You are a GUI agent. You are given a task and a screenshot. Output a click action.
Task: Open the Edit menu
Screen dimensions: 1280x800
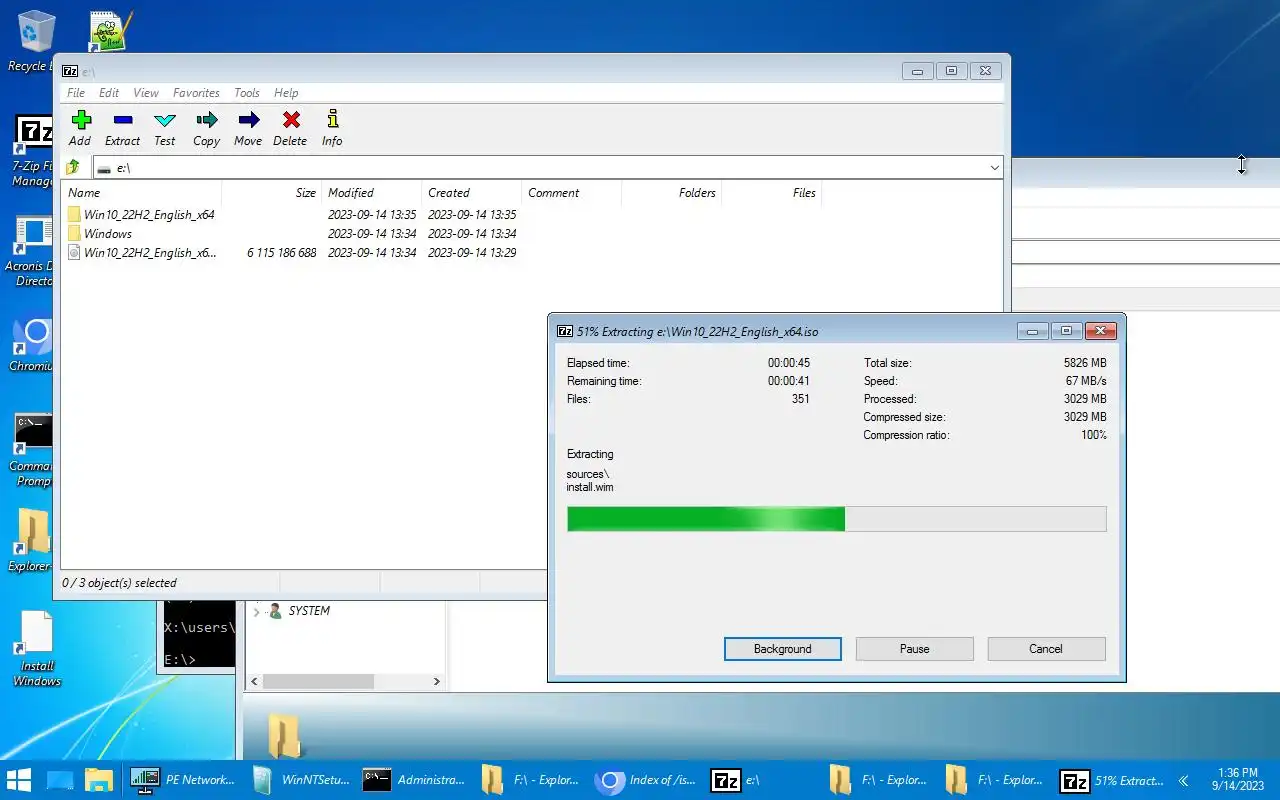point(109,93)
